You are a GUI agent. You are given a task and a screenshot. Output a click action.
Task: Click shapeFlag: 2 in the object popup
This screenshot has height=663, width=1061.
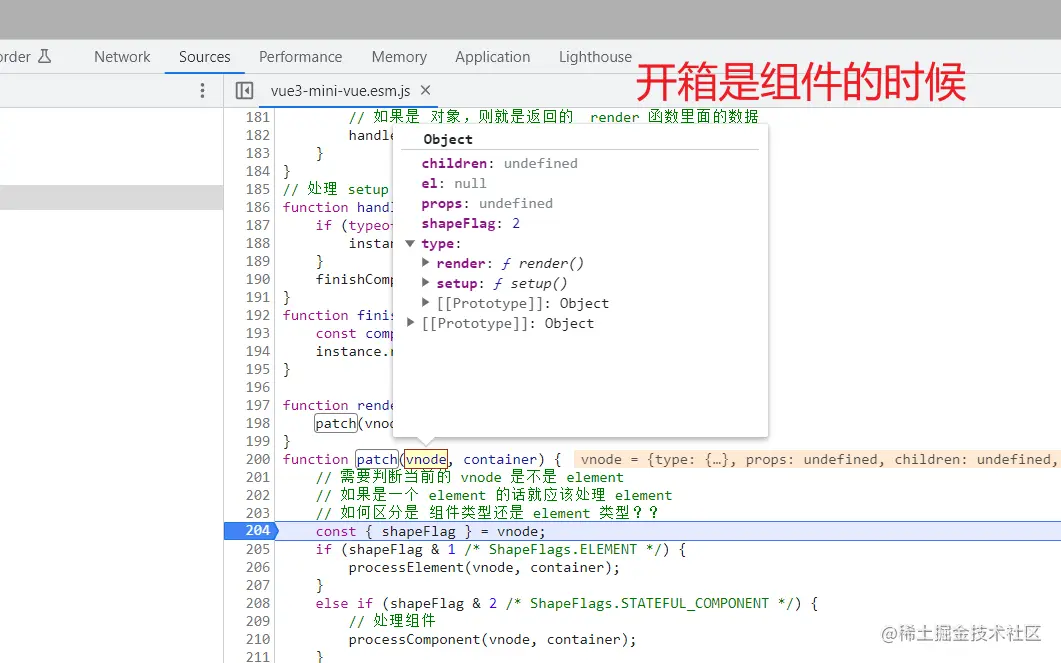pos(470,223)
